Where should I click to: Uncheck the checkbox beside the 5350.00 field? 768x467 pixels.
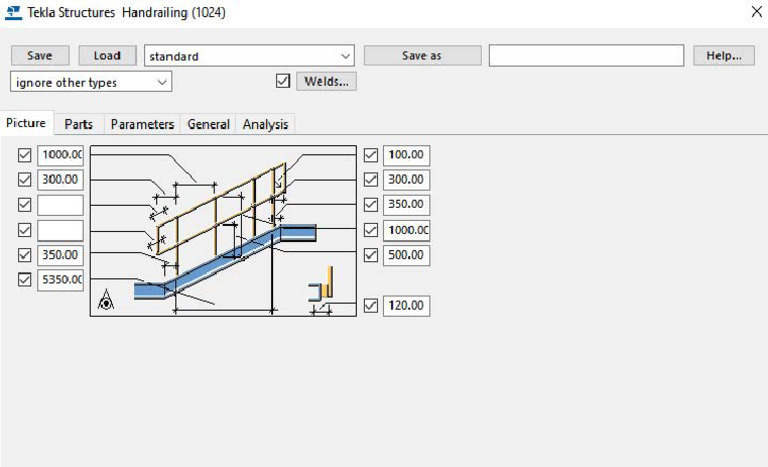point(24,279)
